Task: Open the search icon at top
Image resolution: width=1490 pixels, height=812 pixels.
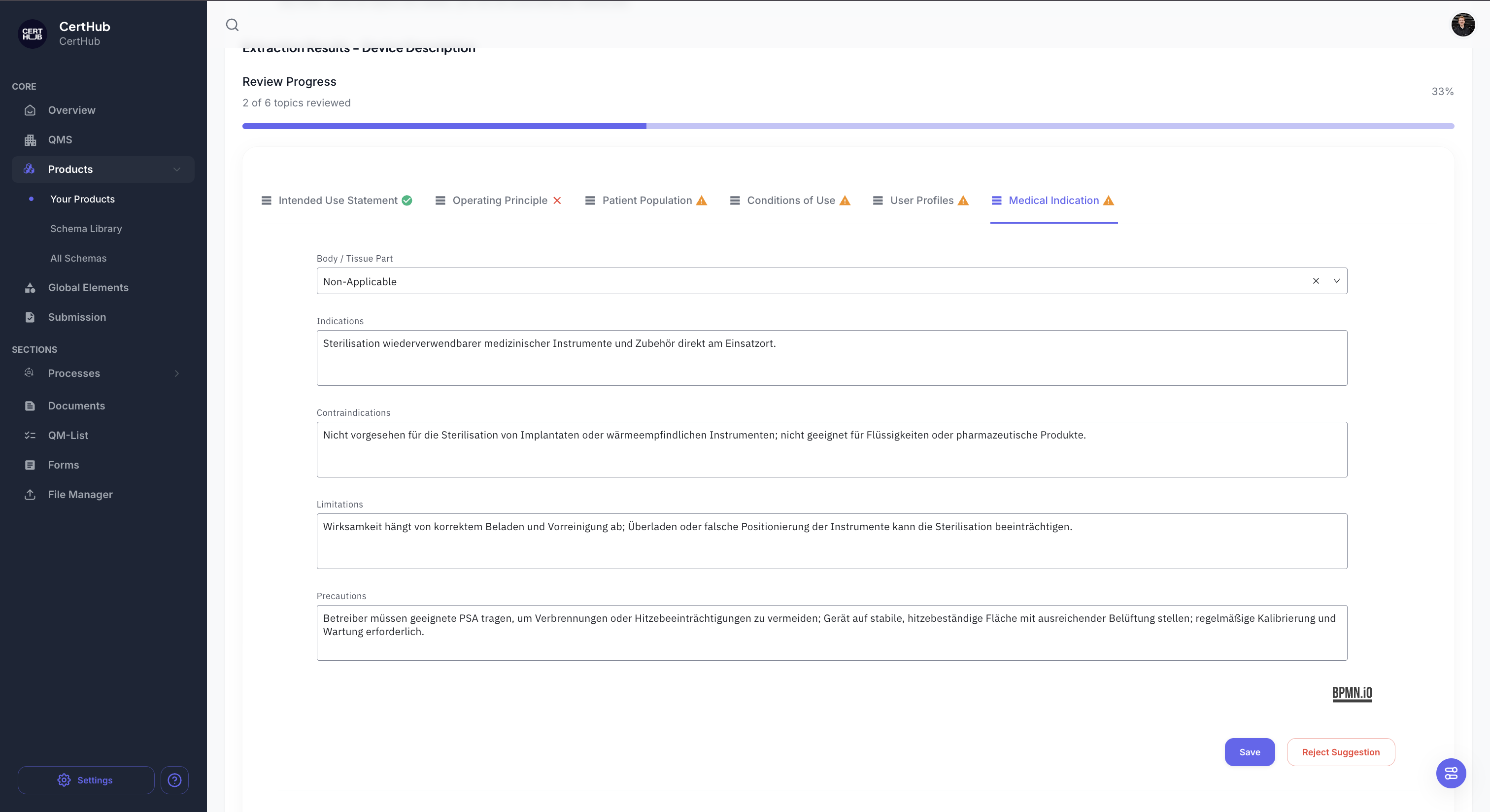Action: click(233, 25)
